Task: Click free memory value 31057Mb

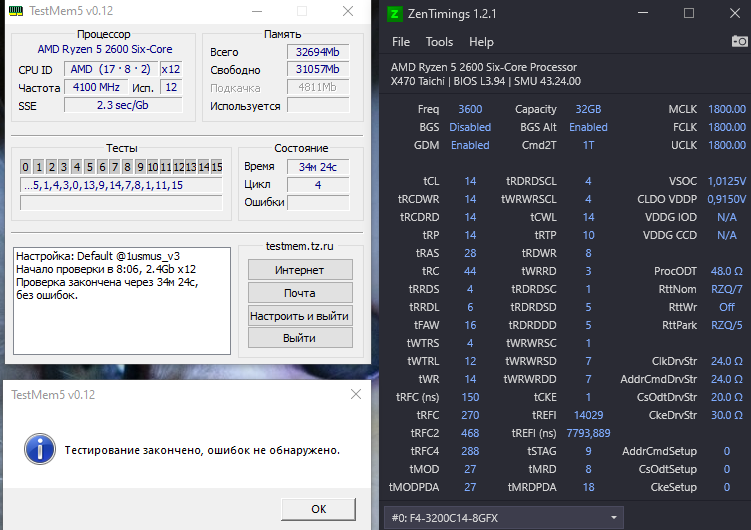Action: tap(318, 69)
